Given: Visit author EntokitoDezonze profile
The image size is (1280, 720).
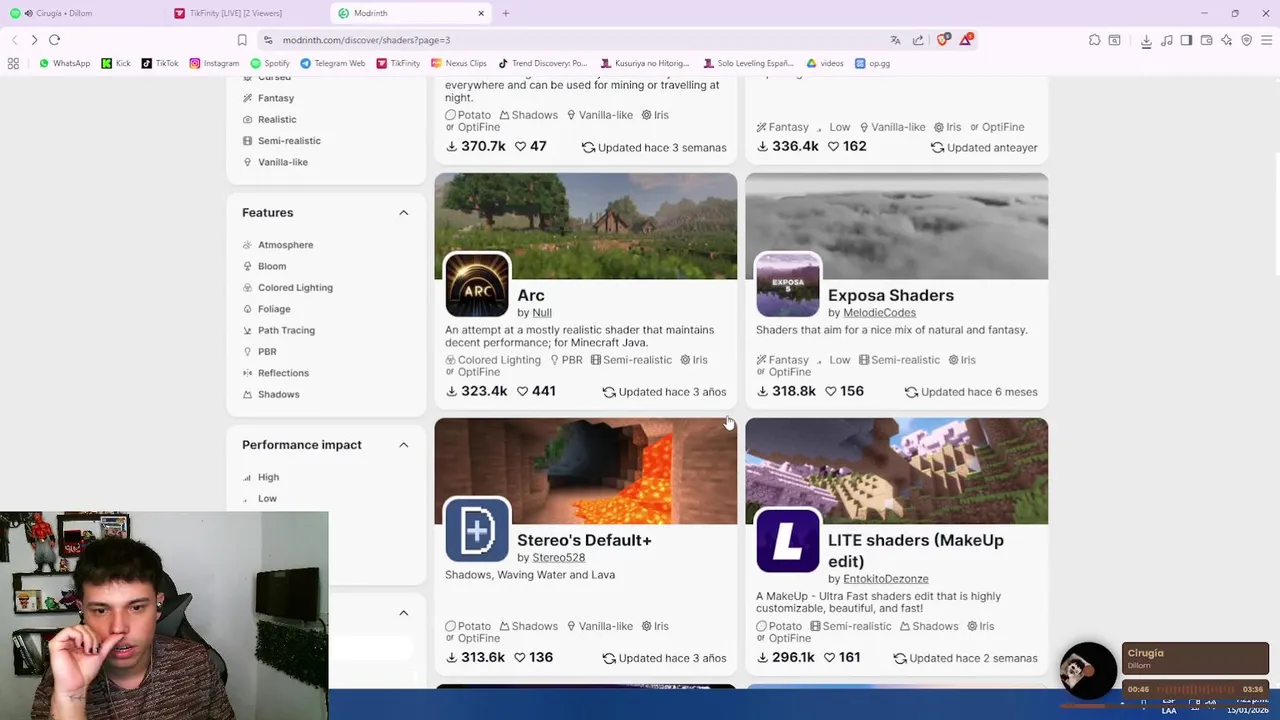Looking at the screenshot, I should [x=886, y=579].
